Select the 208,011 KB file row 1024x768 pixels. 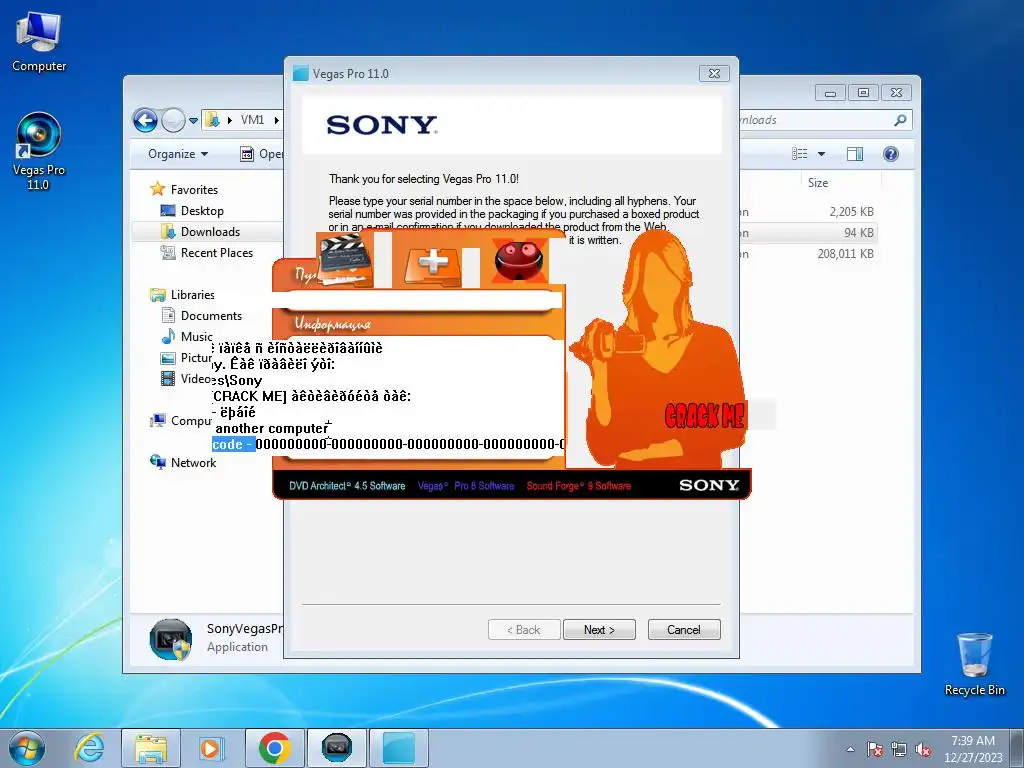click(x=807, y=253)
